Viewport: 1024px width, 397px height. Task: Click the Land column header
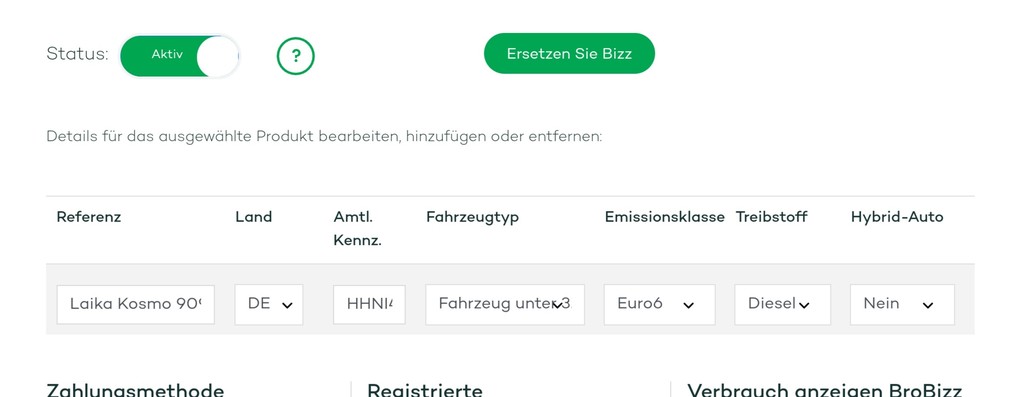pyautogui.click(x=253, y=217)
